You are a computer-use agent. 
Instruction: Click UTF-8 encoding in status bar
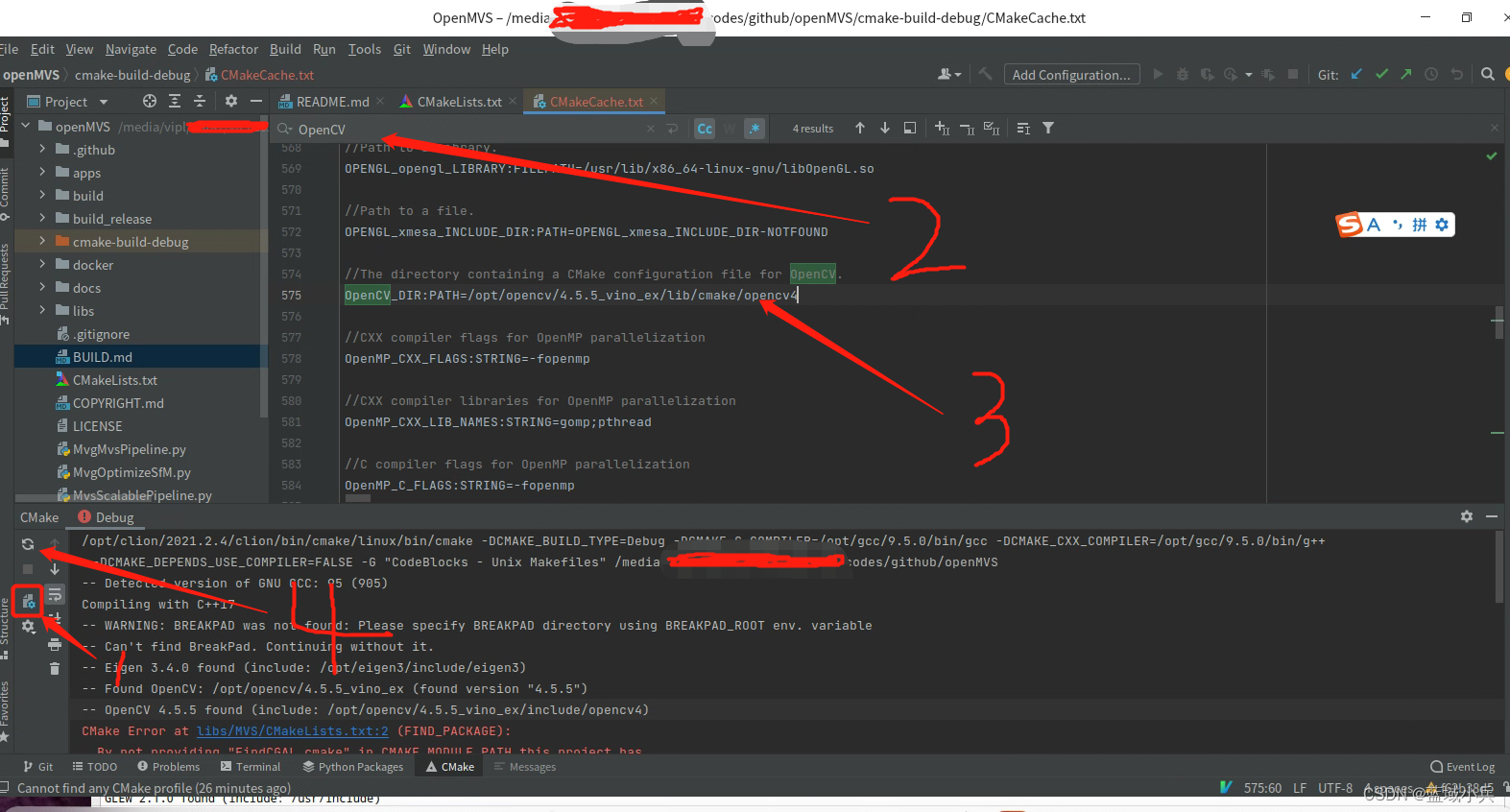(1335, 788)
